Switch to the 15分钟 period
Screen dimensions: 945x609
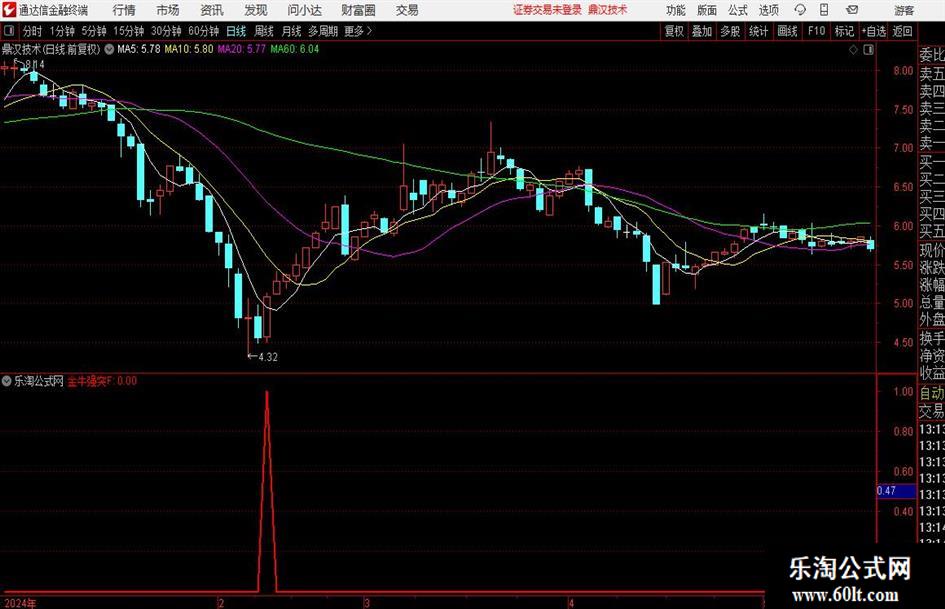click(x=128, y=31)
